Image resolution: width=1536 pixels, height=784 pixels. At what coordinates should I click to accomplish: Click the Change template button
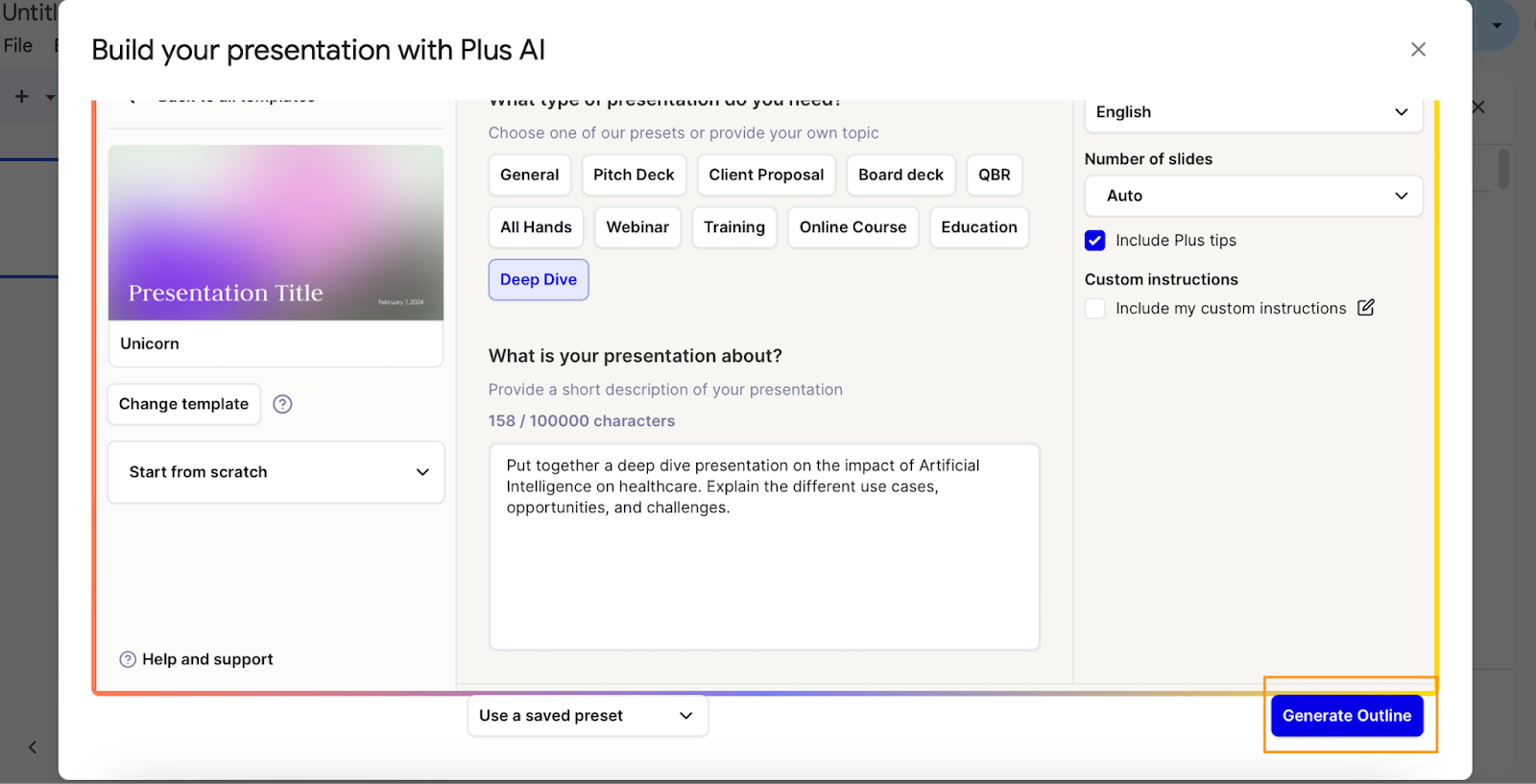183,404
